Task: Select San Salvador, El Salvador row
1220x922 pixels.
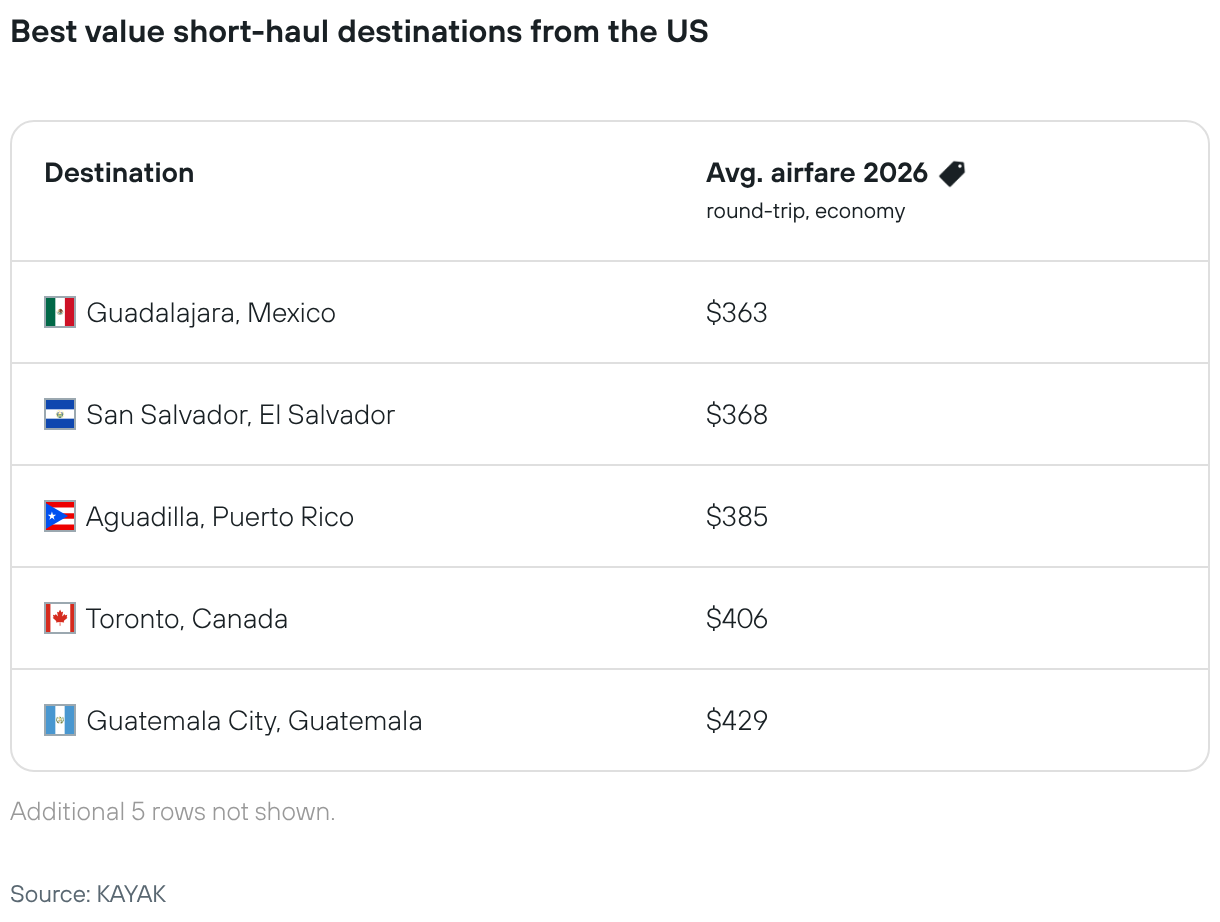Action: [610, 415]
